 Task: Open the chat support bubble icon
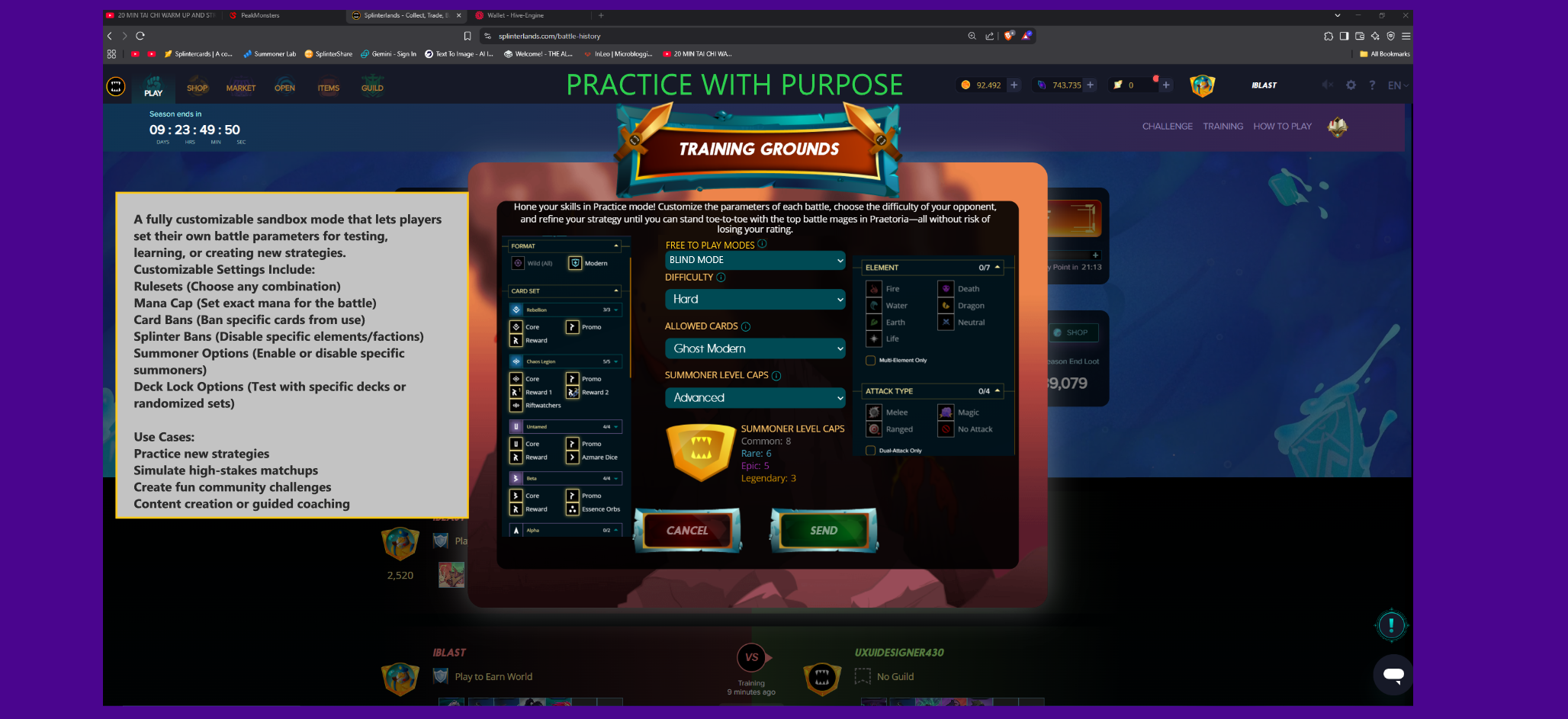[x=1393, y=675]
